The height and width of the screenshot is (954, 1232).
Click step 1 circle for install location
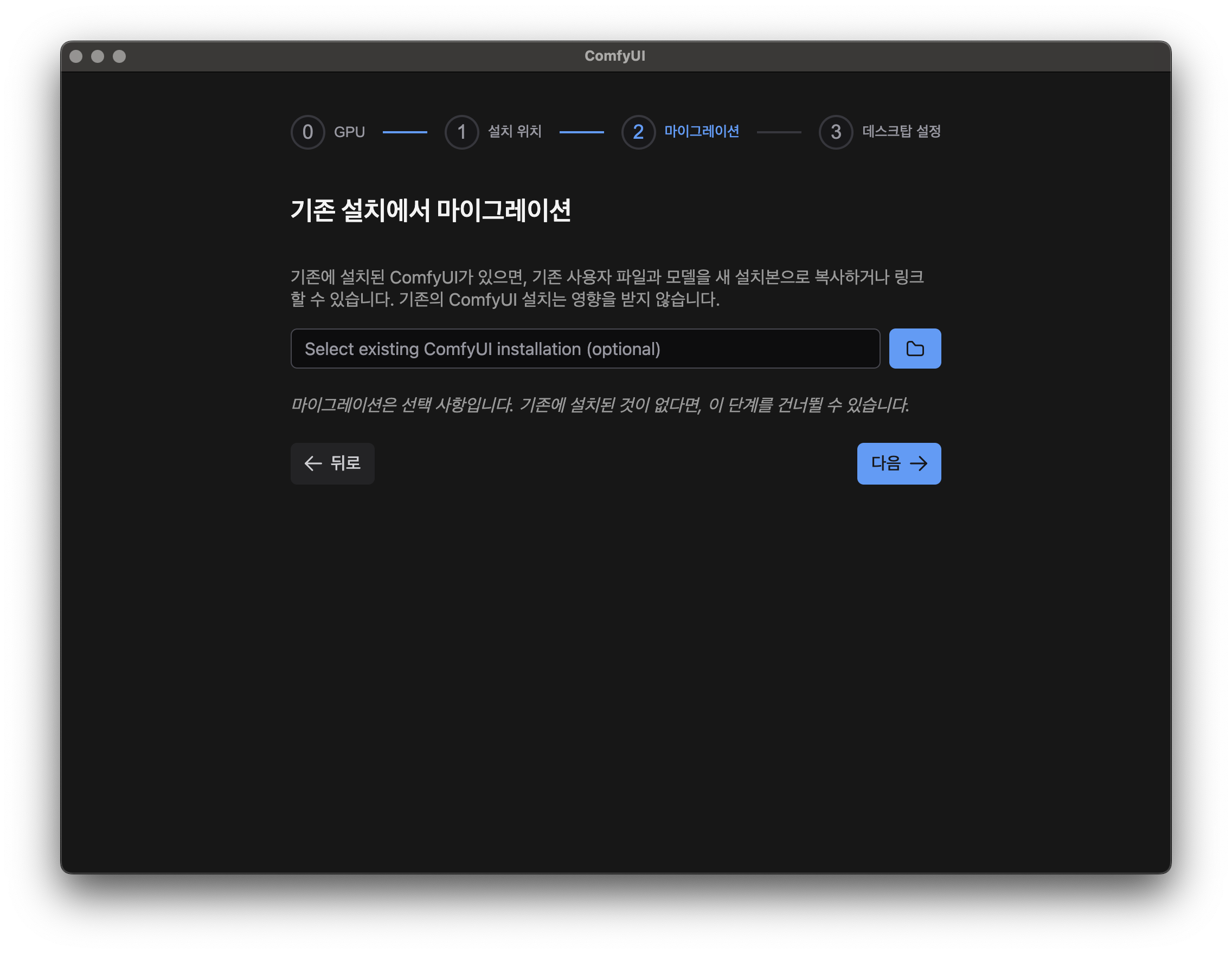click(x=461, y=132)
